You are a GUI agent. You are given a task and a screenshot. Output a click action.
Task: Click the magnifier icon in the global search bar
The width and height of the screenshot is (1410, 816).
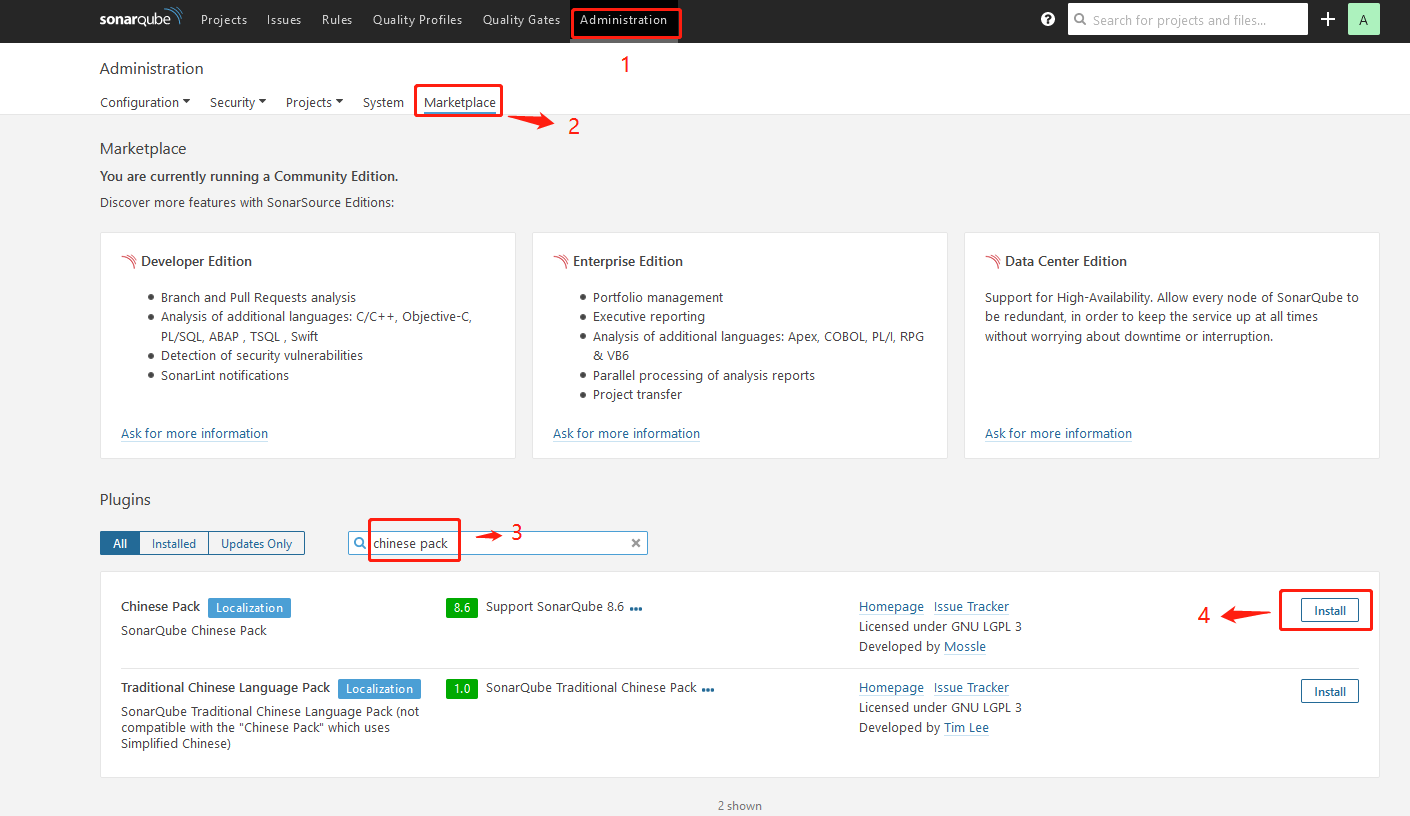(x=1082, y=19)
